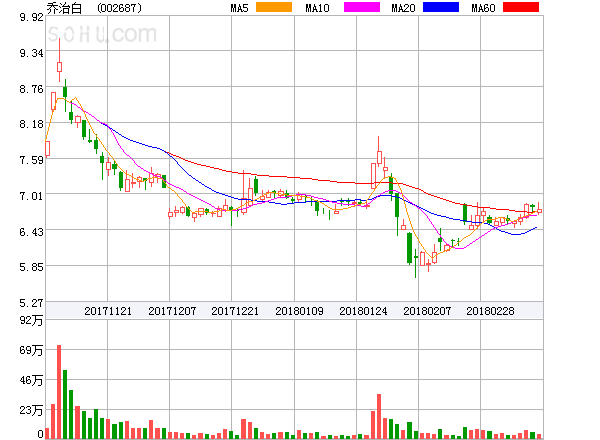
Task: Click the 20171207 date label
Action: [172, 311]
